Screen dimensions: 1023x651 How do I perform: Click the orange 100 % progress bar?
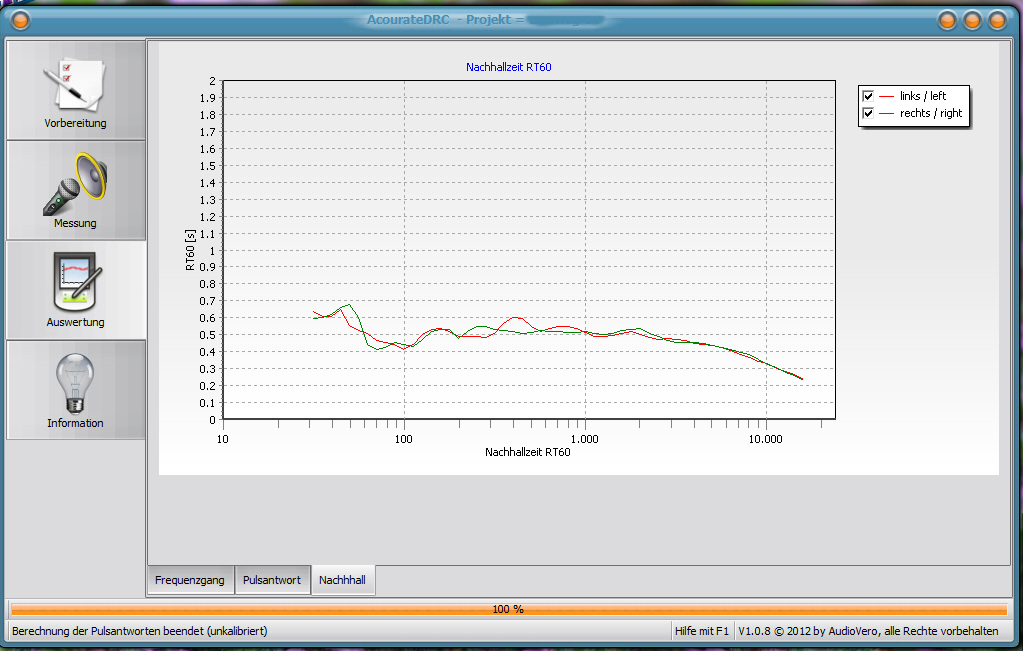point(508,609)
